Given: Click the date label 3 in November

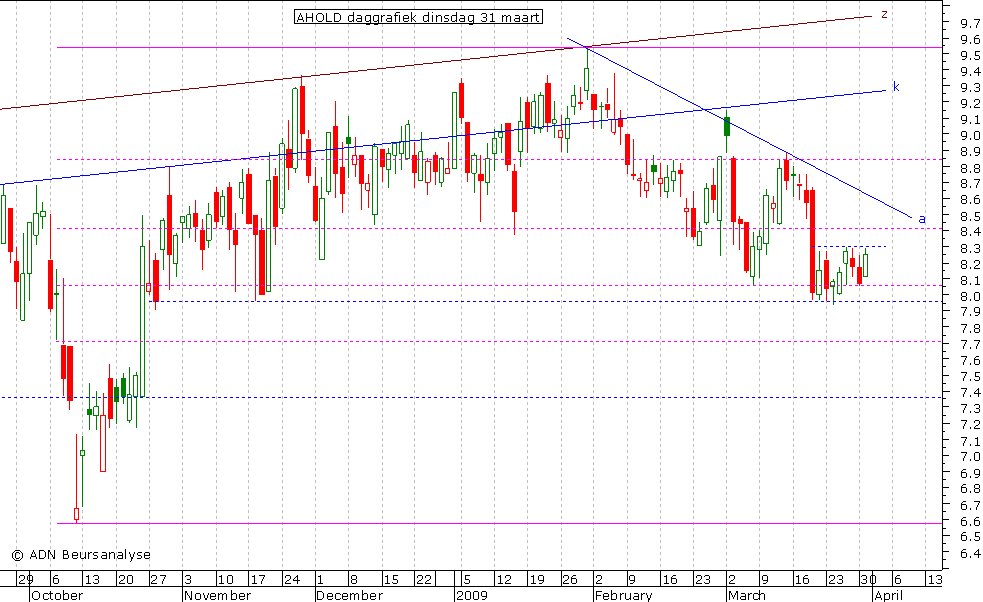Looking at the screenshot, I should click(x=188, y=579).
